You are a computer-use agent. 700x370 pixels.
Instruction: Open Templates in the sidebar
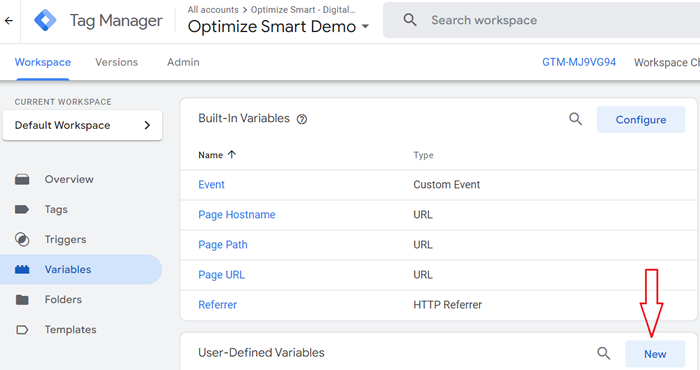pyautogui.click(x=71, y=330)
